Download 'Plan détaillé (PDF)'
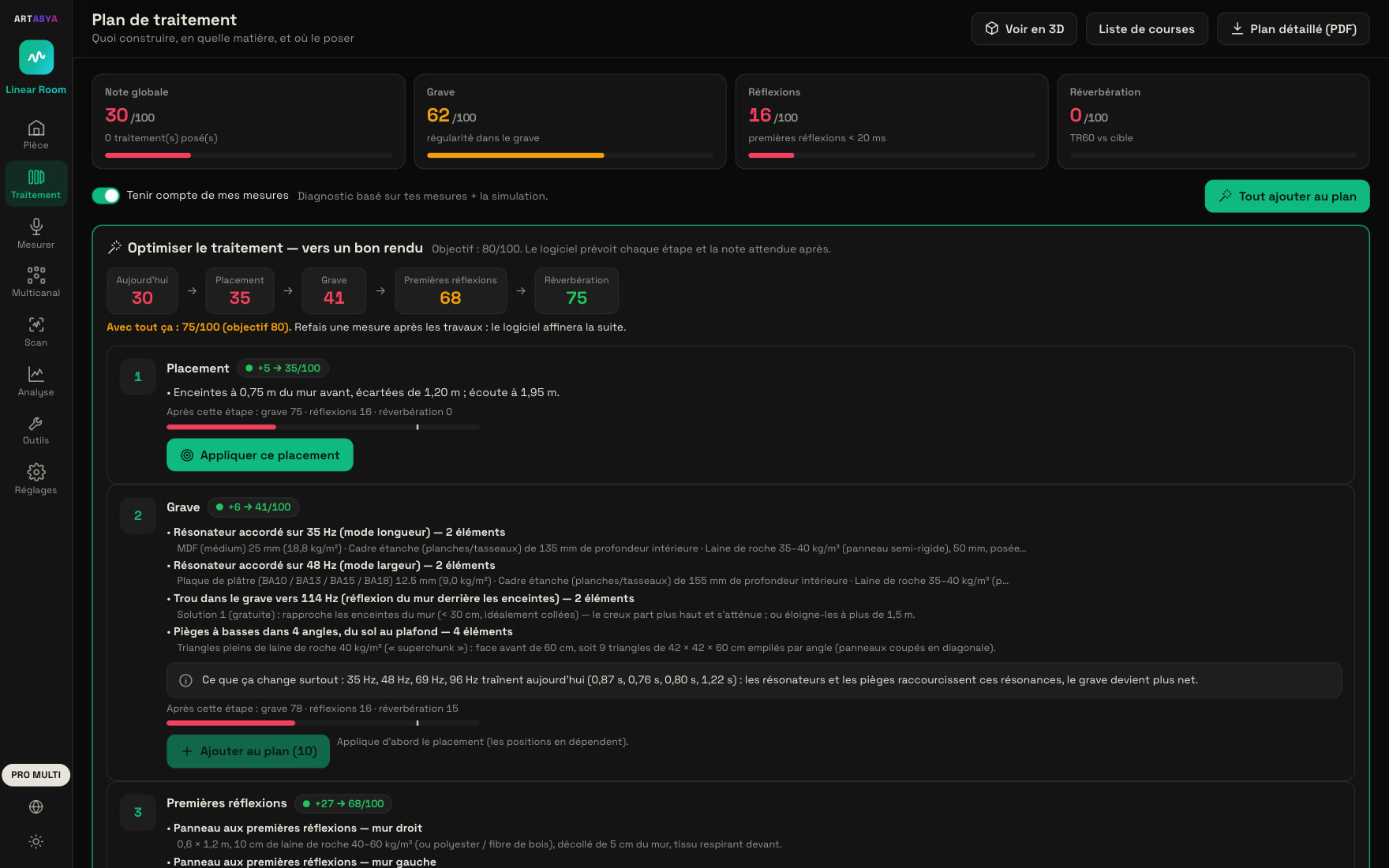Image resolution: width=1389 pixels, height=868 pixels. tap(1293, 29)
